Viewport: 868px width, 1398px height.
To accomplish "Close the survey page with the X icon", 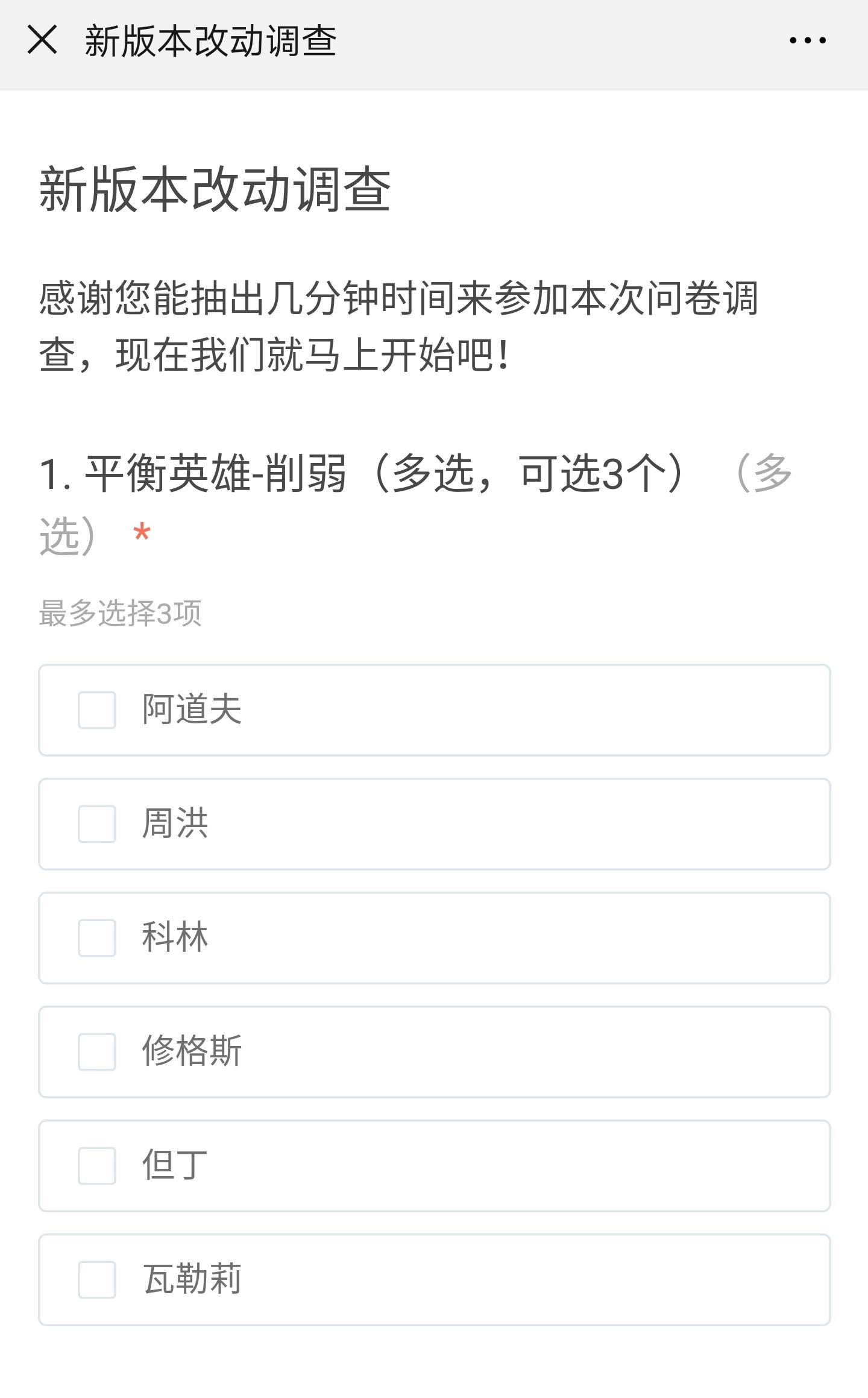I will click(x=42, y=40).
